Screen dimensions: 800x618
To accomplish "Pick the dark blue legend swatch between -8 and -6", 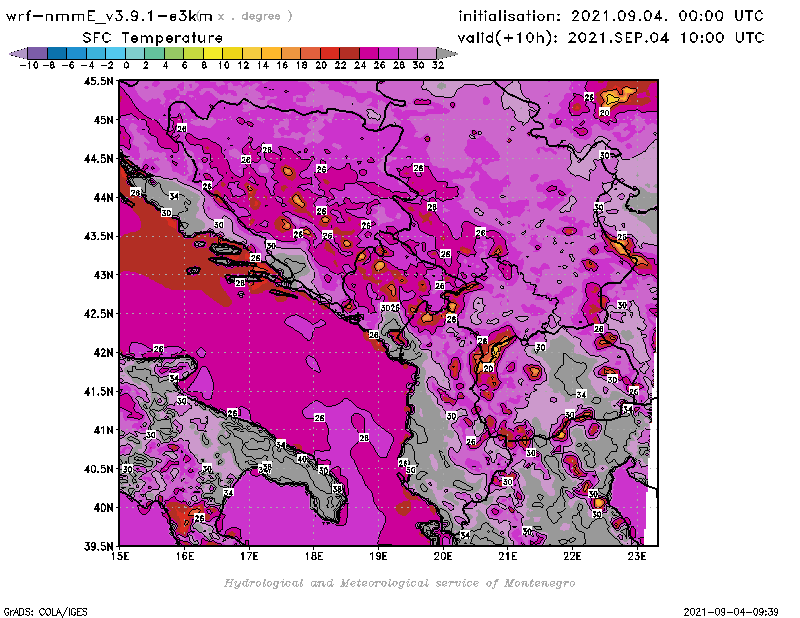I will [57, 53].
